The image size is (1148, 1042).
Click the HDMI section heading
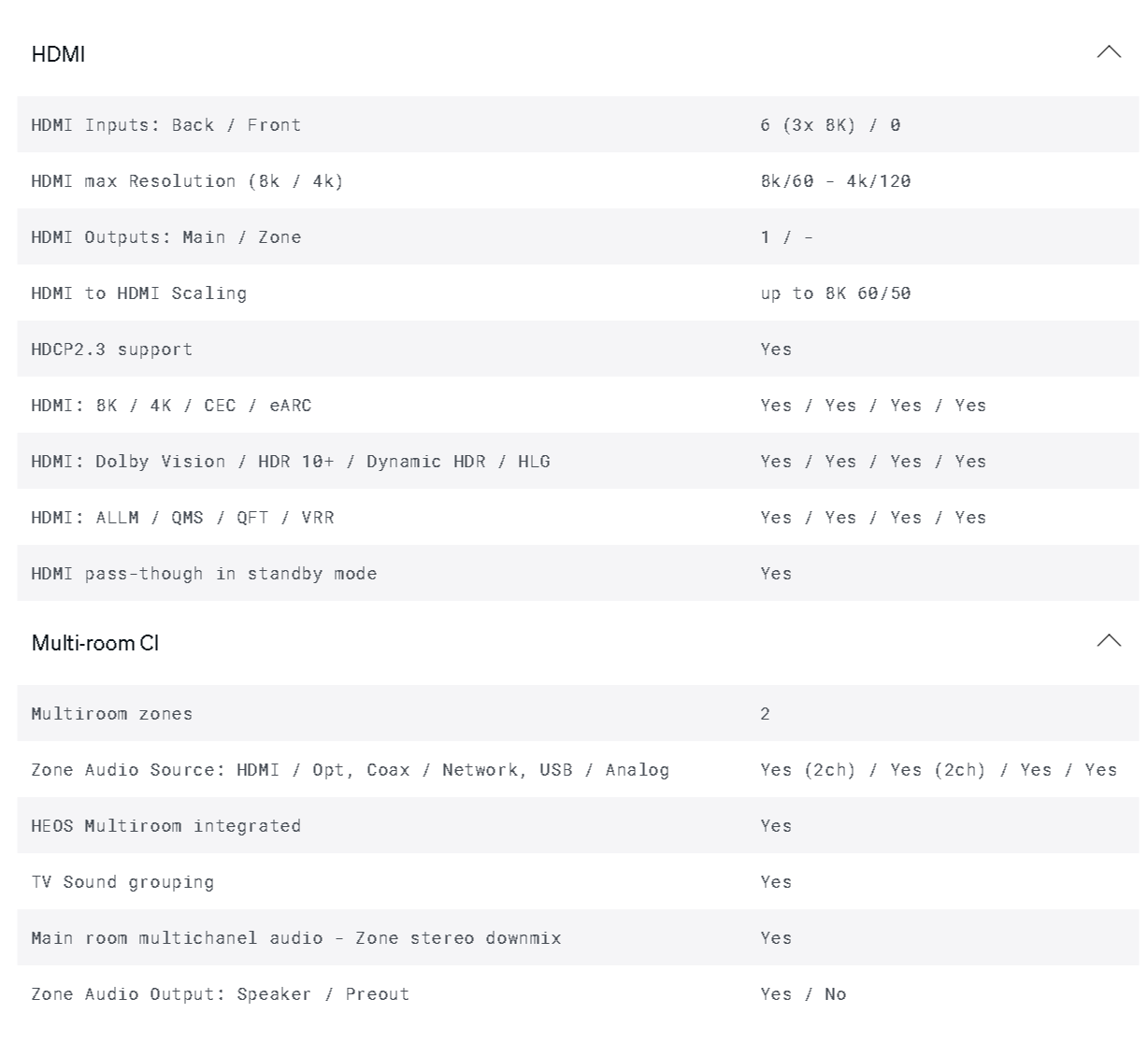click(58, 54)
